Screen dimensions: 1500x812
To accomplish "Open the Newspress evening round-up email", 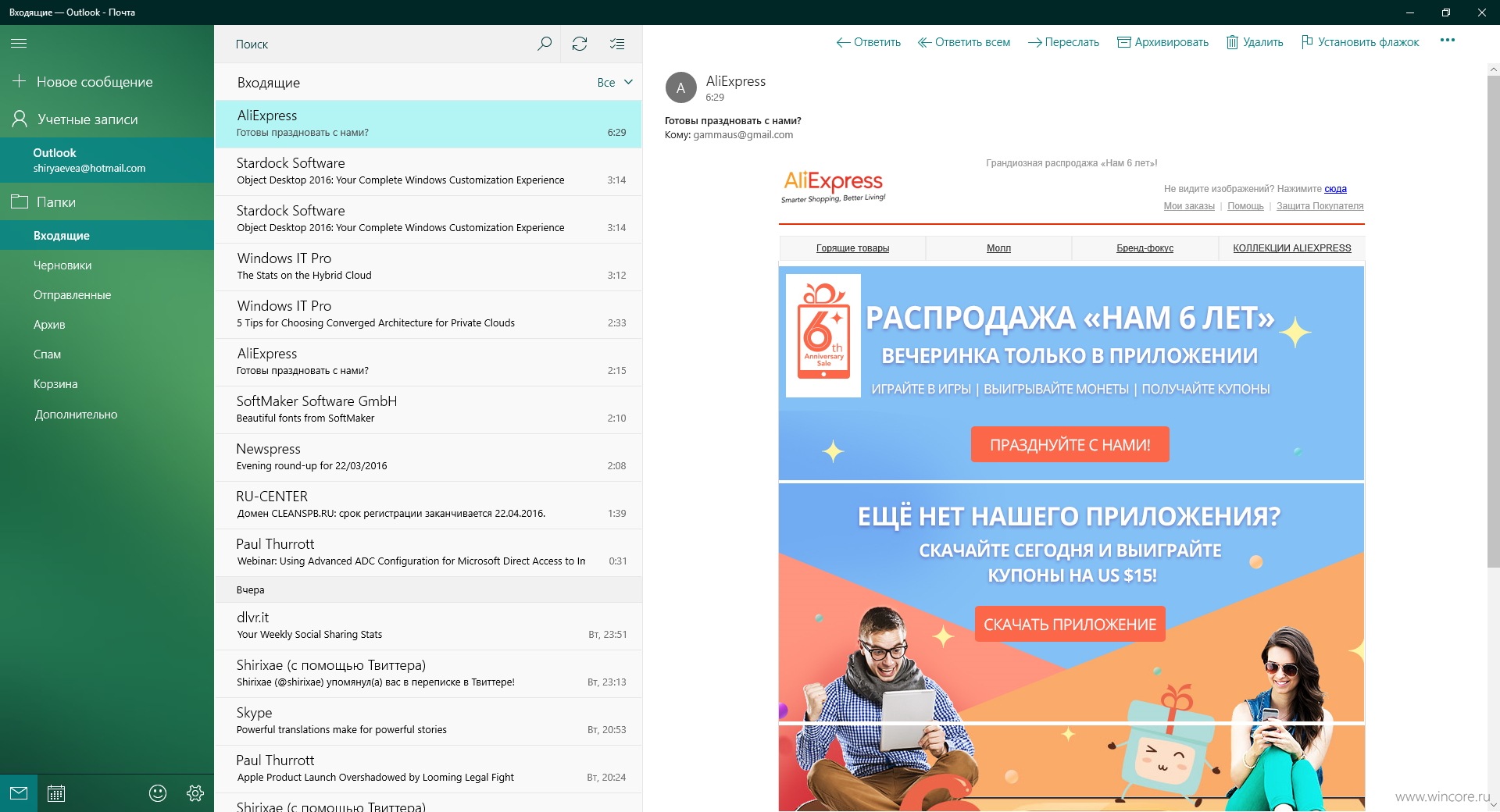I will point(428,457).
